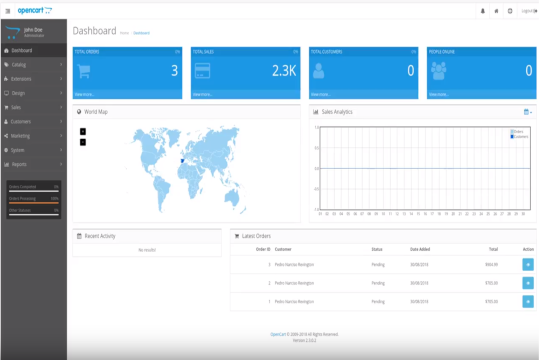Open View more under Total Orders
Image resolution: width=540 pixels, height=360 pixels.
point(84,94)
